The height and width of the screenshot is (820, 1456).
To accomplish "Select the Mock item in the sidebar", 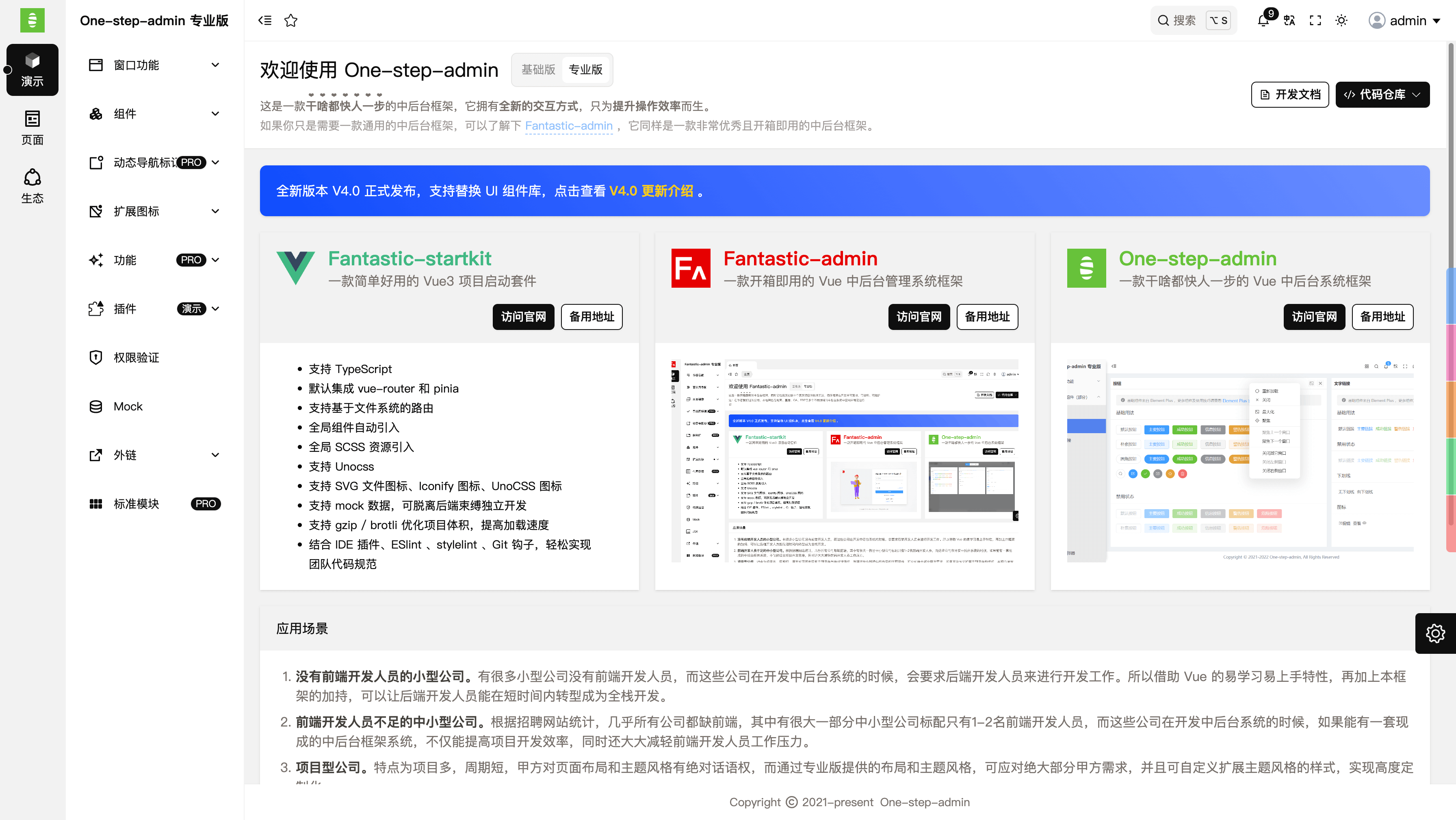I will tap(128, 406).
